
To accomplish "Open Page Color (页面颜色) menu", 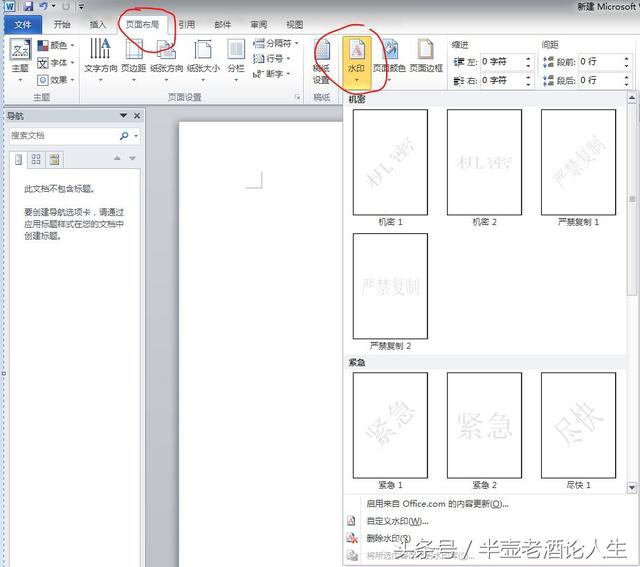I will point(388,60).
